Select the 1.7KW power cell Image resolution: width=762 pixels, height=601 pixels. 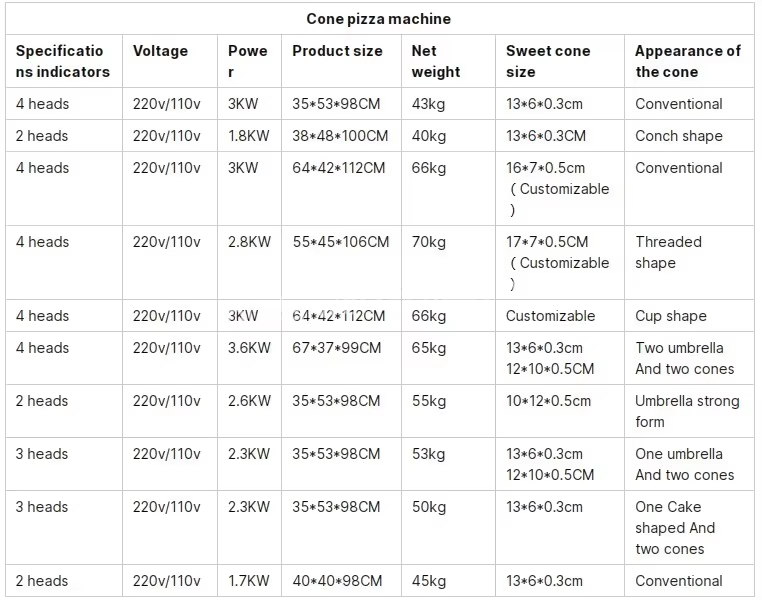pyautogui.click(x=249, y=581)
